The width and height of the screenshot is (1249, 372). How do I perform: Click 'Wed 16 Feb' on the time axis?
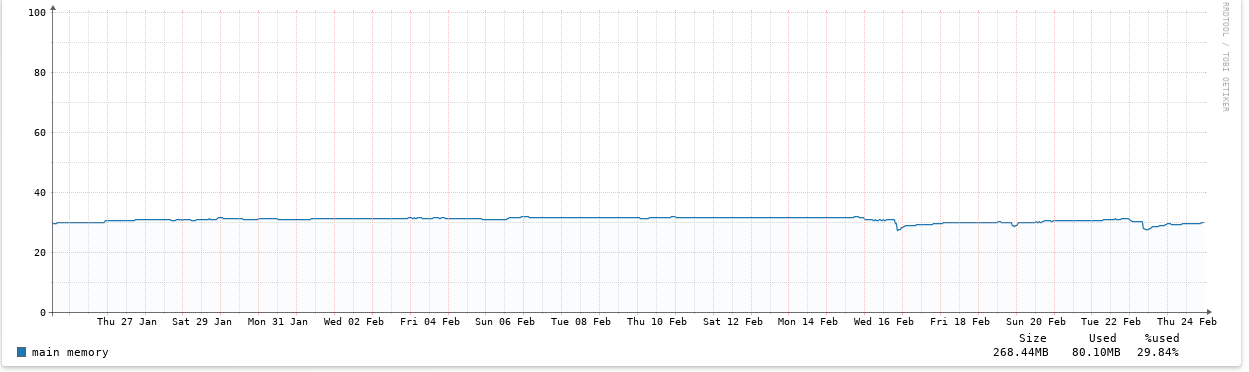(884, 322)
